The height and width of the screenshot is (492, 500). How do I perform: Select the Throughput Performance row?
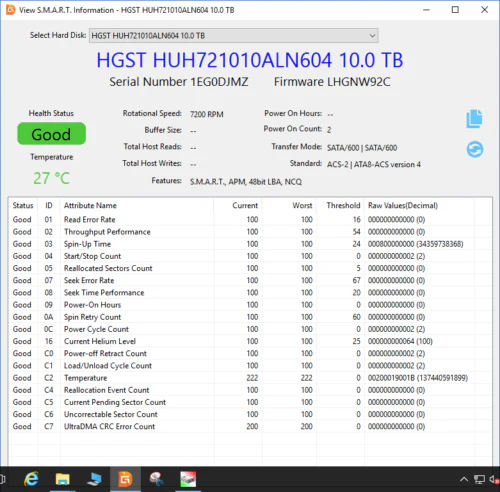tap(250, 232)
